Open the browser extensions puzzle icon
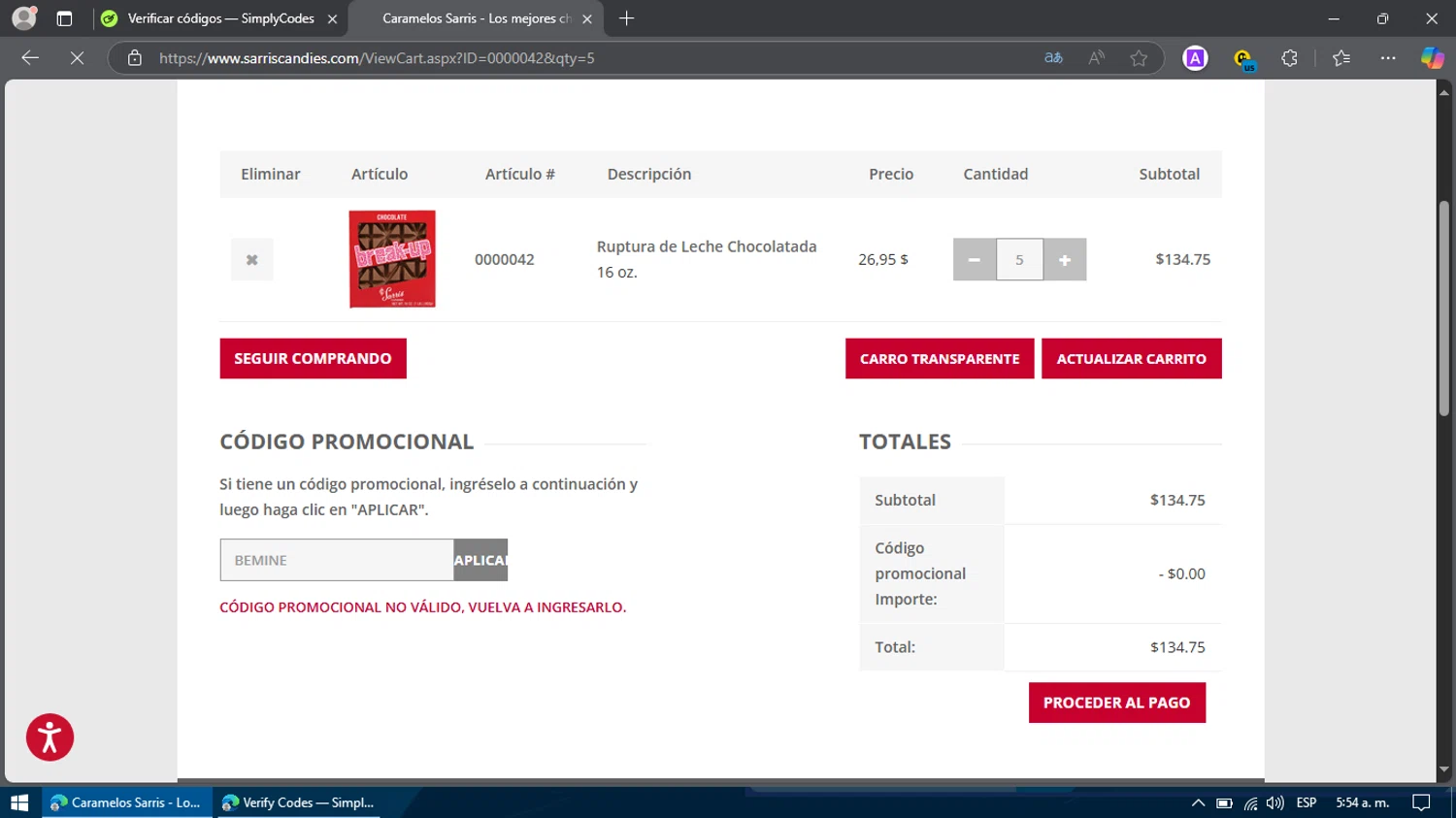The width and height of the screenshot is (1456, 818). pos(1289,58)
